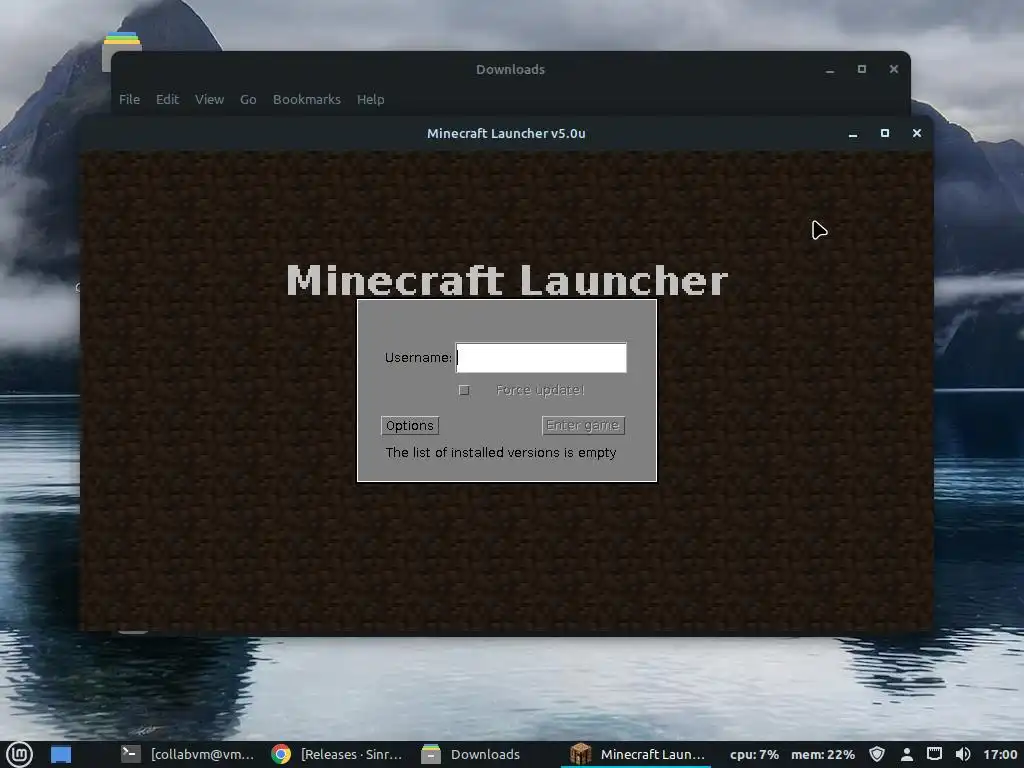Minimize the Minecraft Launcher window
The width and height of the screenshot is (1024, 768).
pos(853,134)
